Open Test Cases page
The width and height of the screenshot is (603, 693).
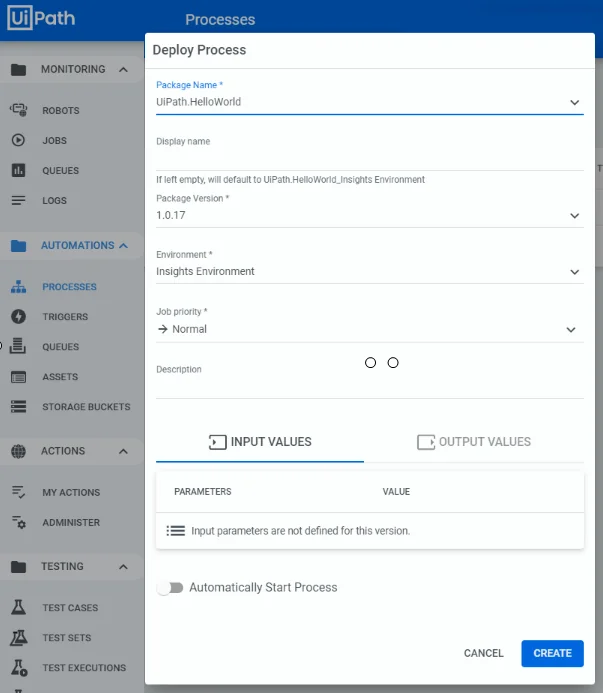70,608
